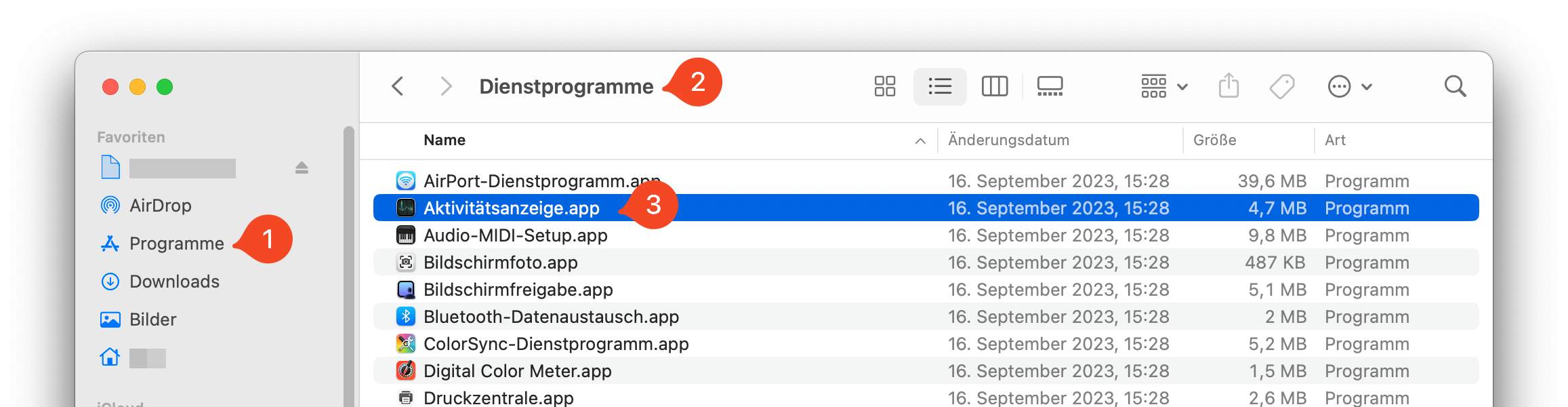The height and width of the screenshot is (407, 1568).
Task: Click the Tags toolbar icon
Action: point(1281,87)
